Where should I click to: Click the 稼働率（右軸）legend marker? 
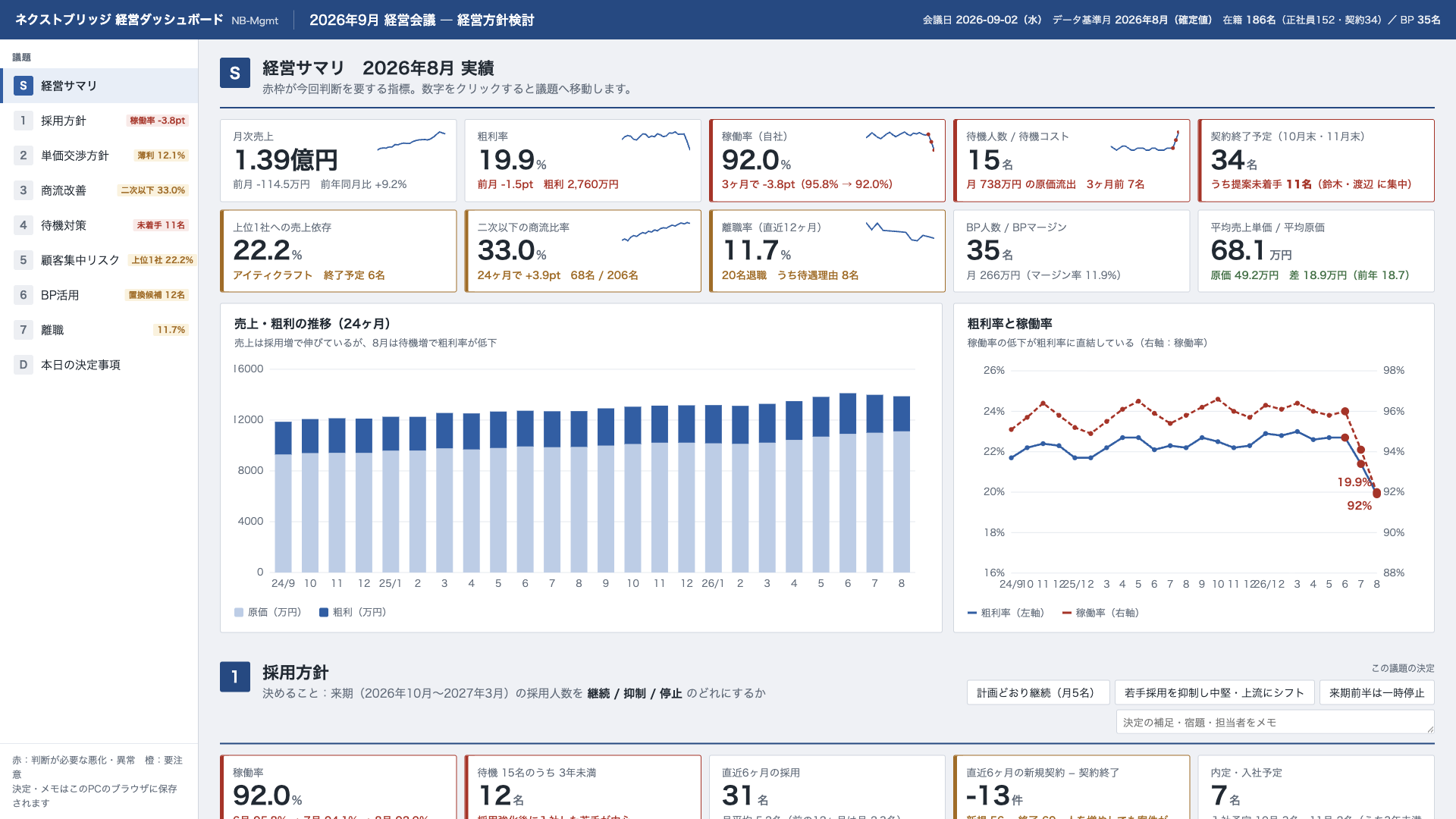point(1067,613)
